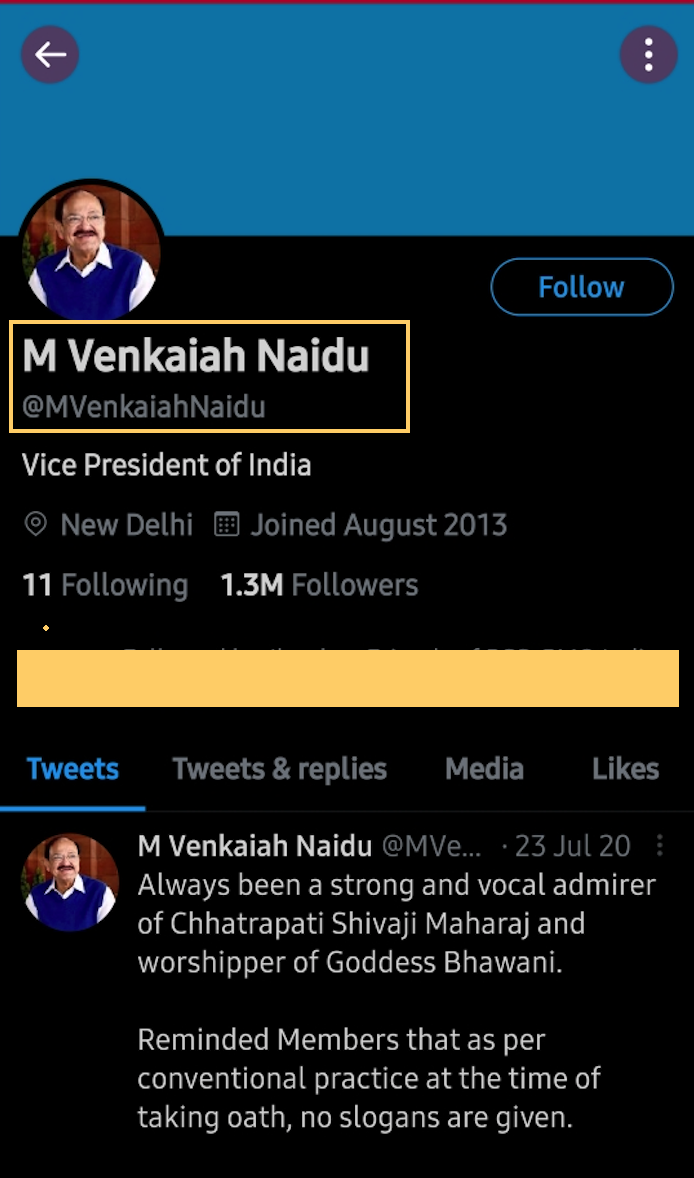This screenshot has width=694, height=1178.
Task: Tap the calendar icon beside Joined date
Action: click(227, 525)
